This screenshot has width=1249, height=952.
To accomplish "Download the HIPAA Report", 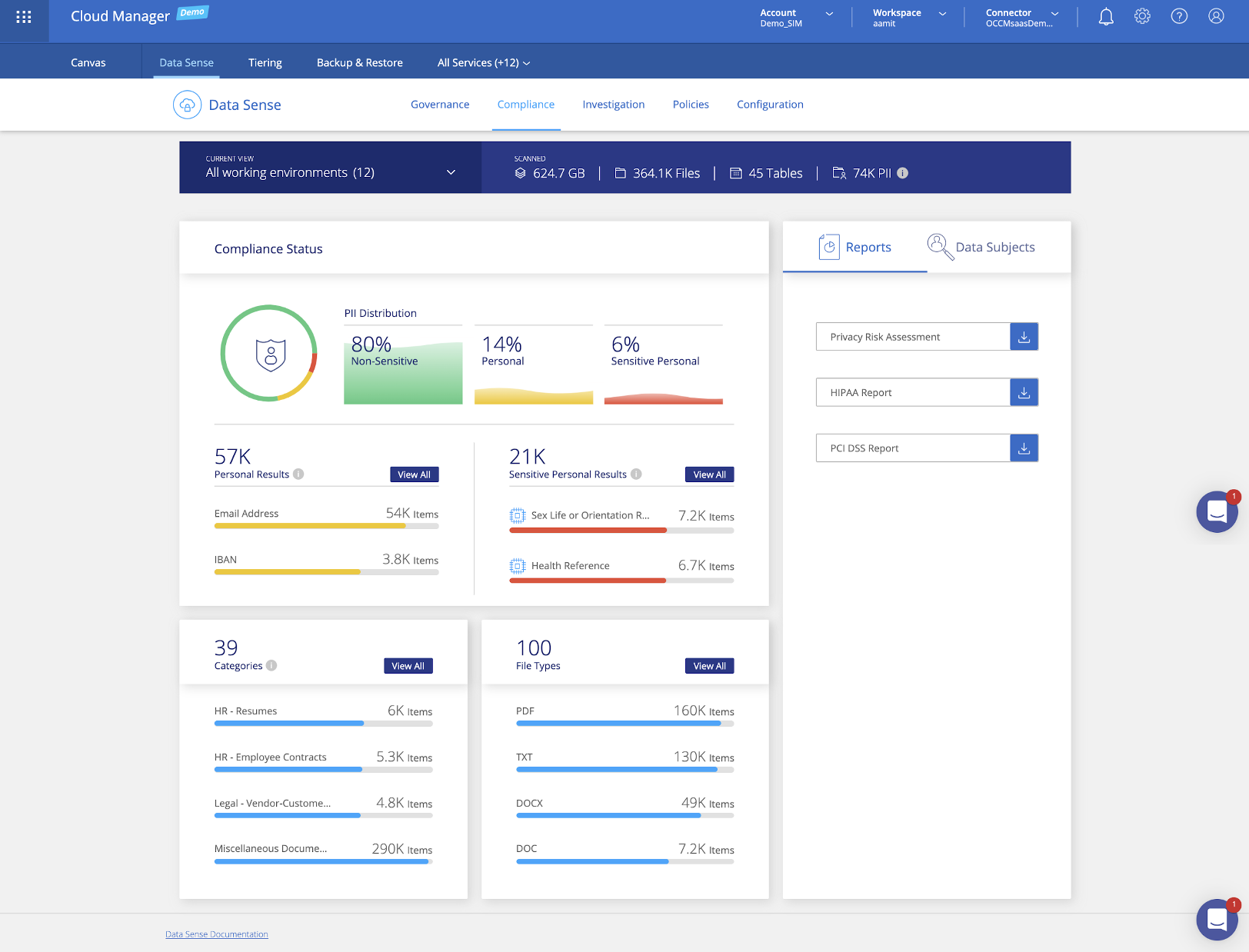I will pyautogui.click(x=1024, y=392).
